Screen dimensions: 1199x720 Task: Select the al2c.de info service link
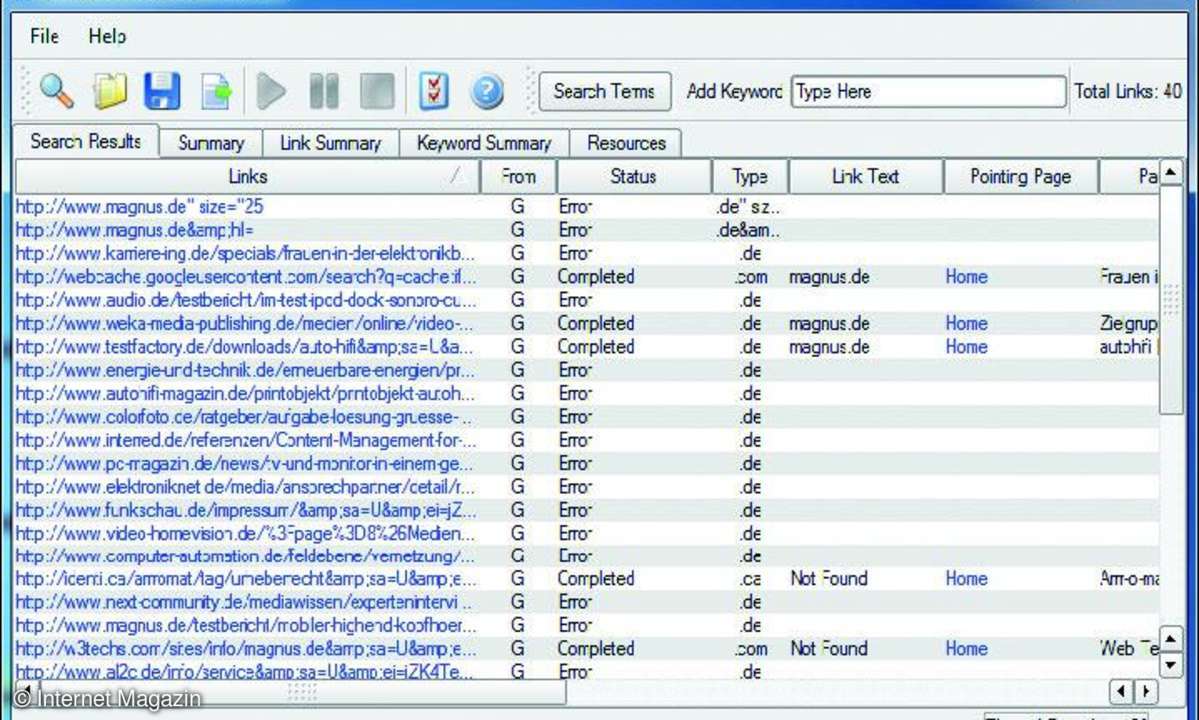244,672
